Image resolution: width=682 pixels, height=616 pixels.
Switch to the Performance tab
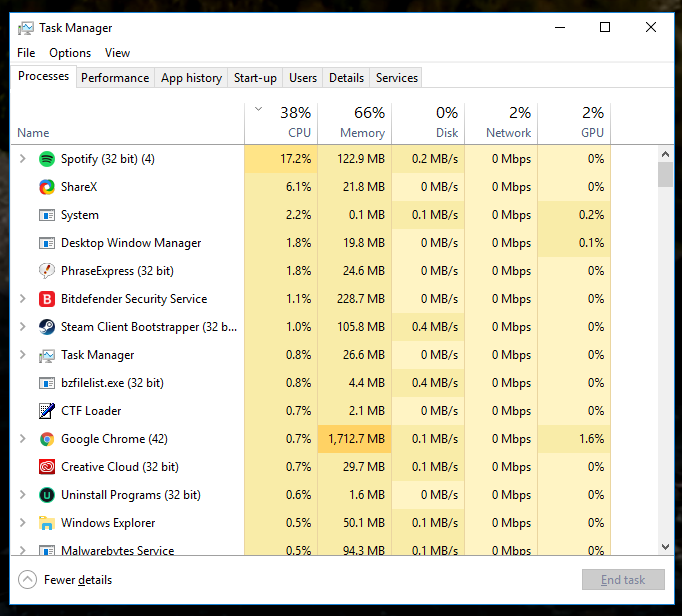(x=115, y=78)
